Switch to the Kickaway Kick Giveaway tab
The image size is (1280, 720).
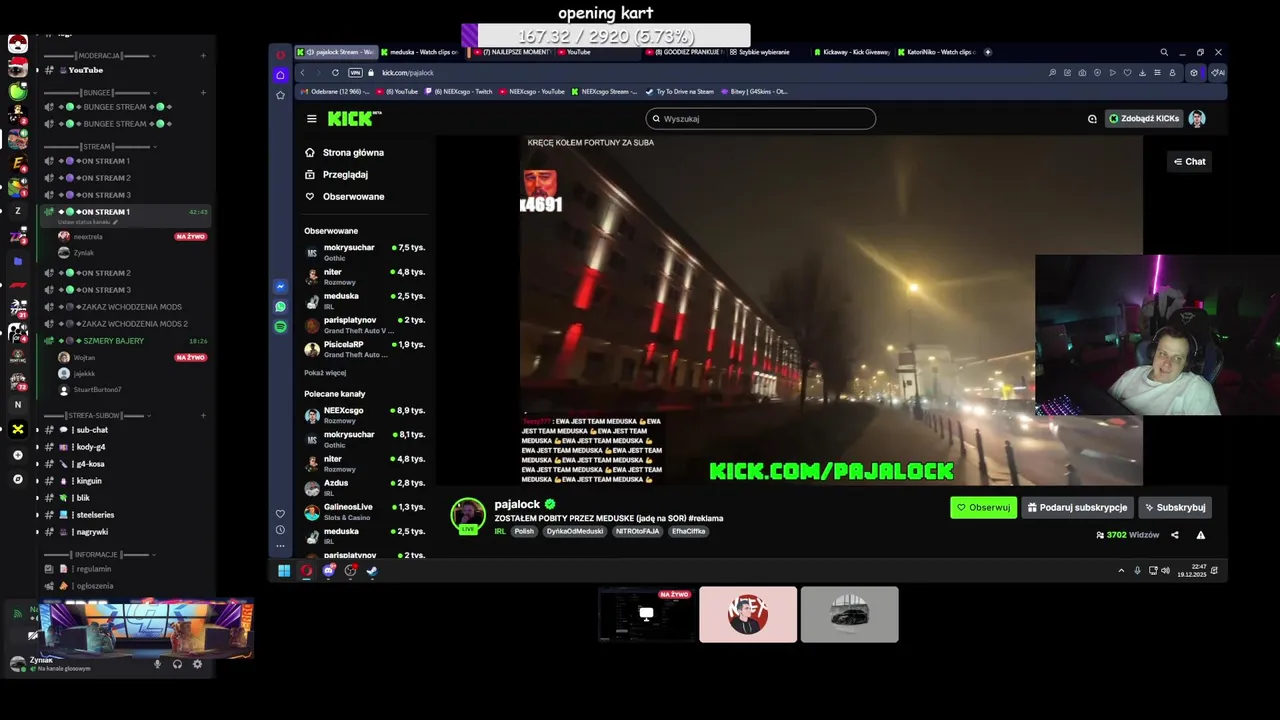coord(851,52)
